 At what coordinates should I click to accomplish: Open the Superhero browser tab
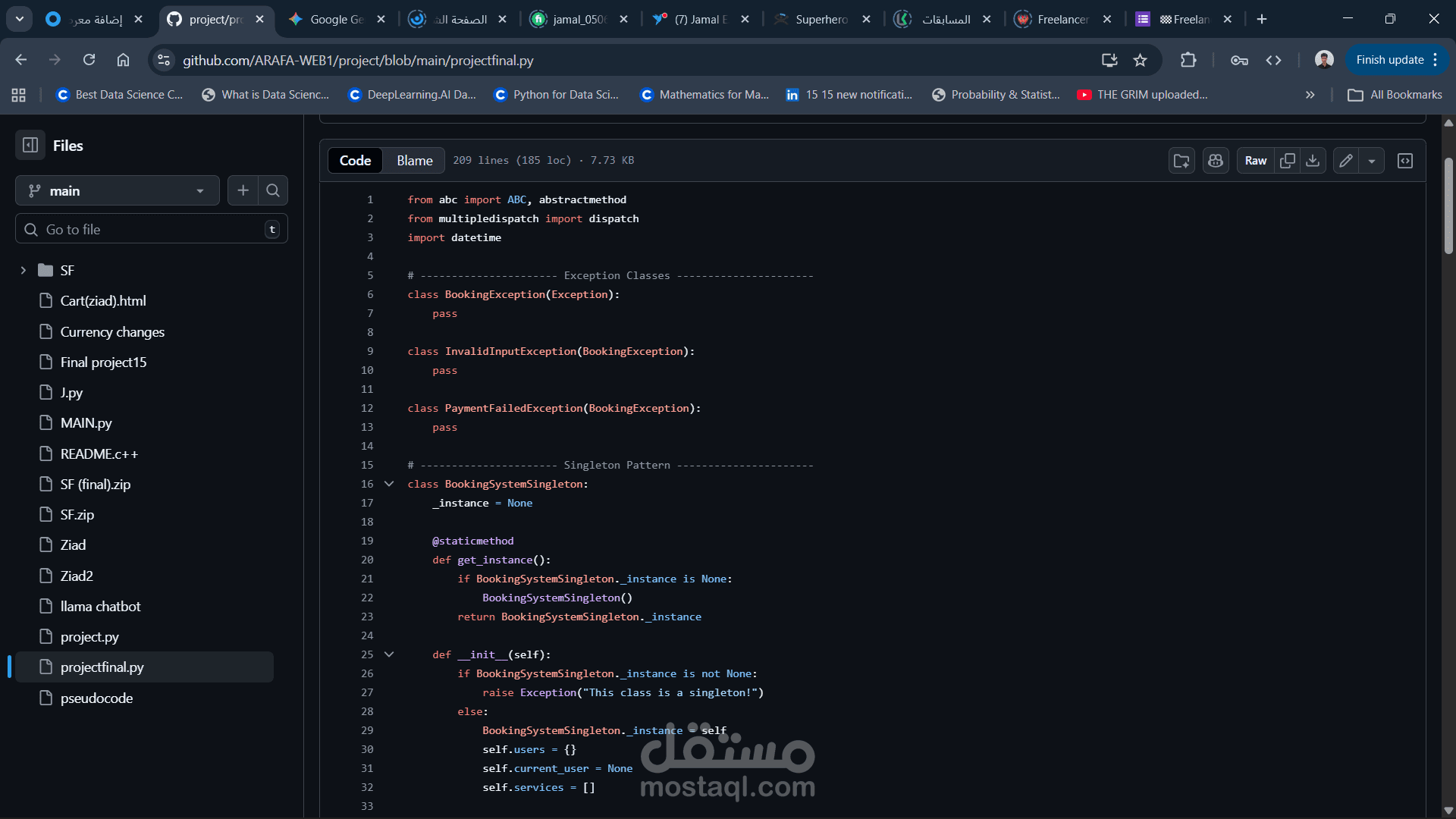tap(821, 19)
